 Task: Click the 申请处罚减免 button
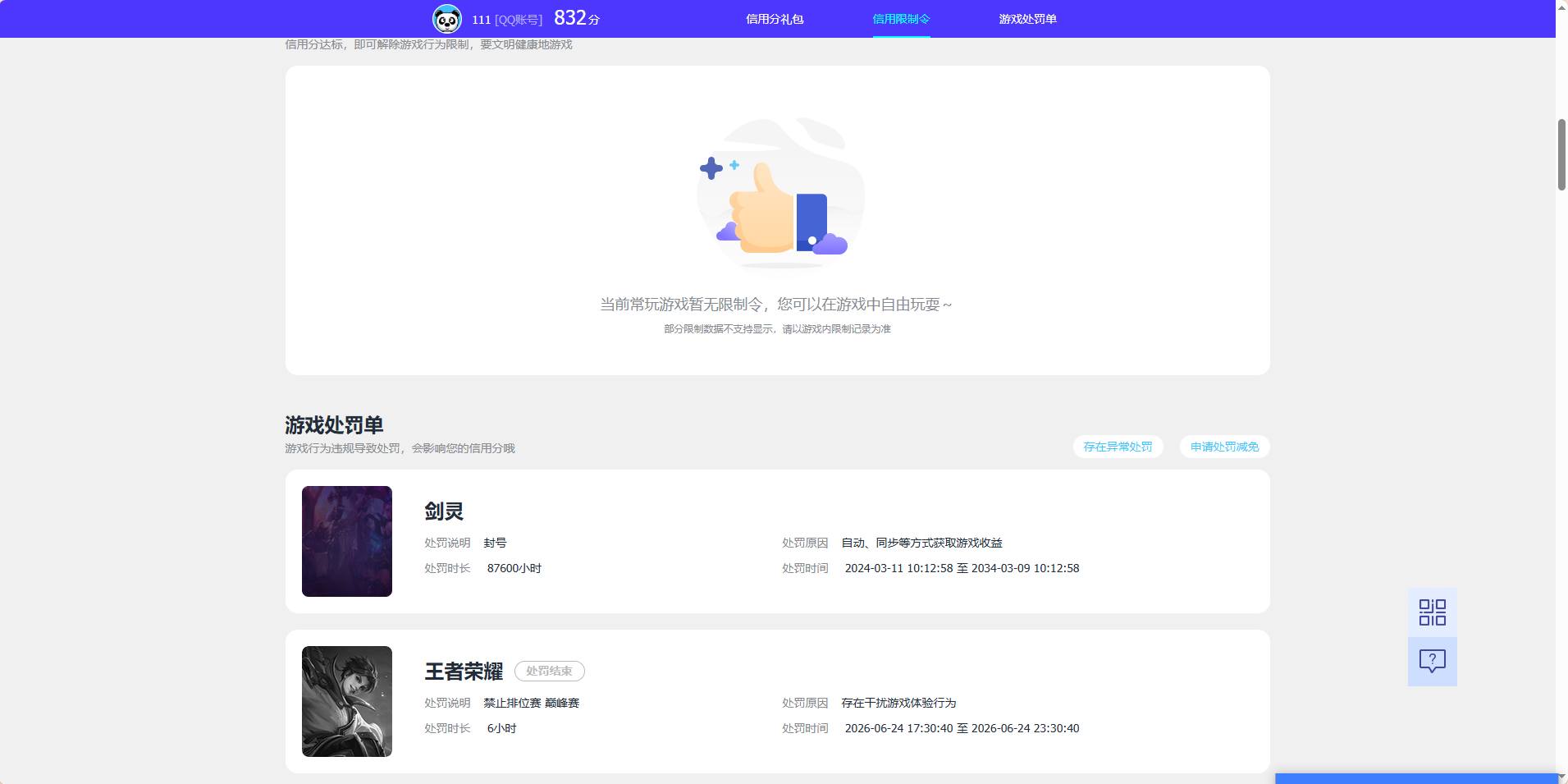(x=1224, y=447)
